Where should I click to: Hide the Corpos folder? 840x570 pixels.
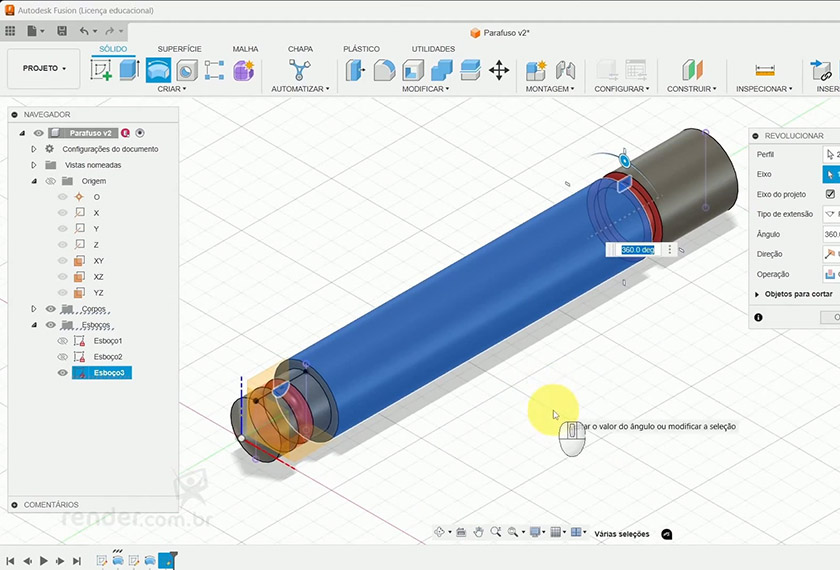pyautogui.click(x=51, y=309)
